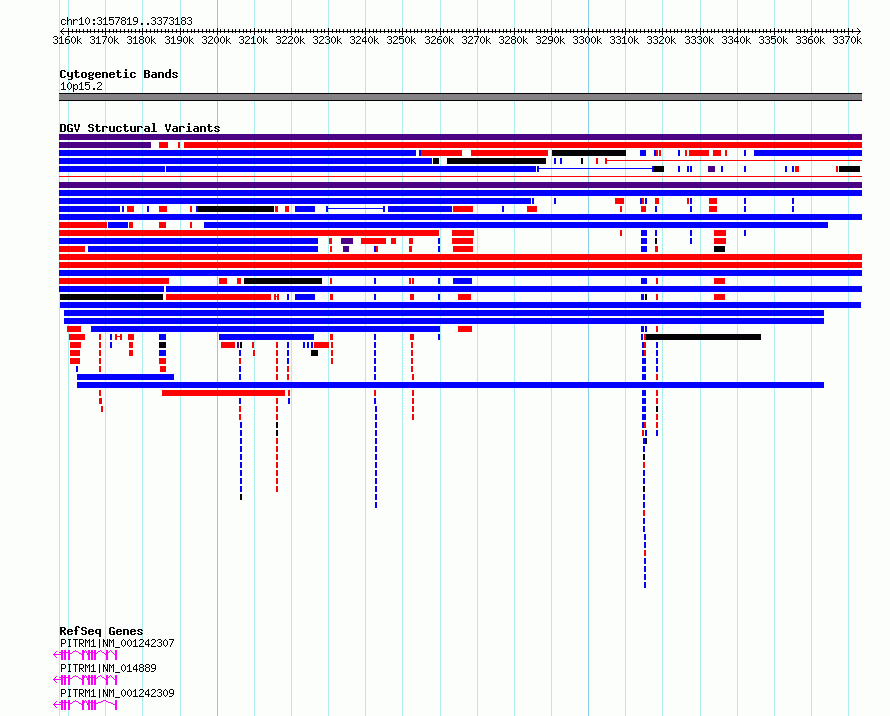Click the PITRM1|NM_001242309 gene label

(x=117, y=693)
